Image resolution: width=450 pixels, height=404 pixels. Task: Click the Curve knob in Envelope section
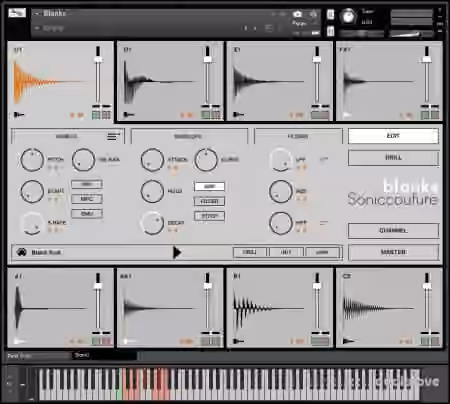(x=206, y=160)
